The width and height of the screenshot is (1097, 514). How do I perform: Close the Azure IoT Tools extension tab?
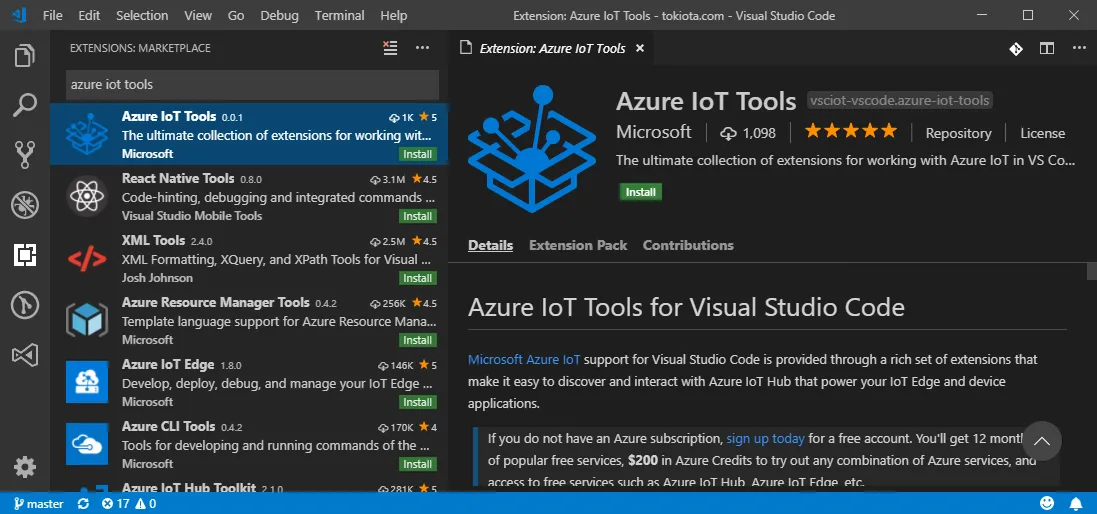point(639,48)
